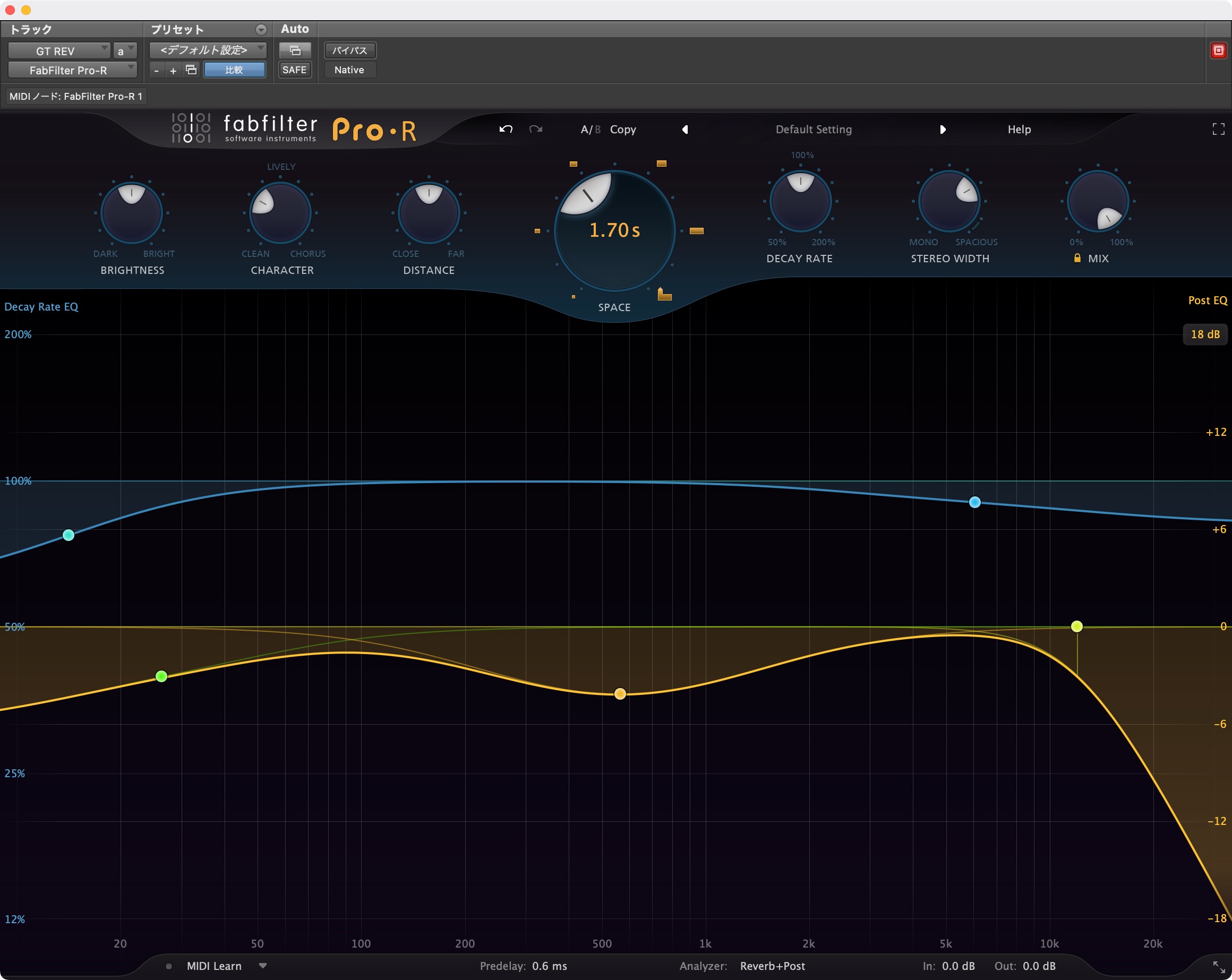Screen dimensions: 1232x980
Task: Click the red target button at top right
Action: click(1218, 50)
